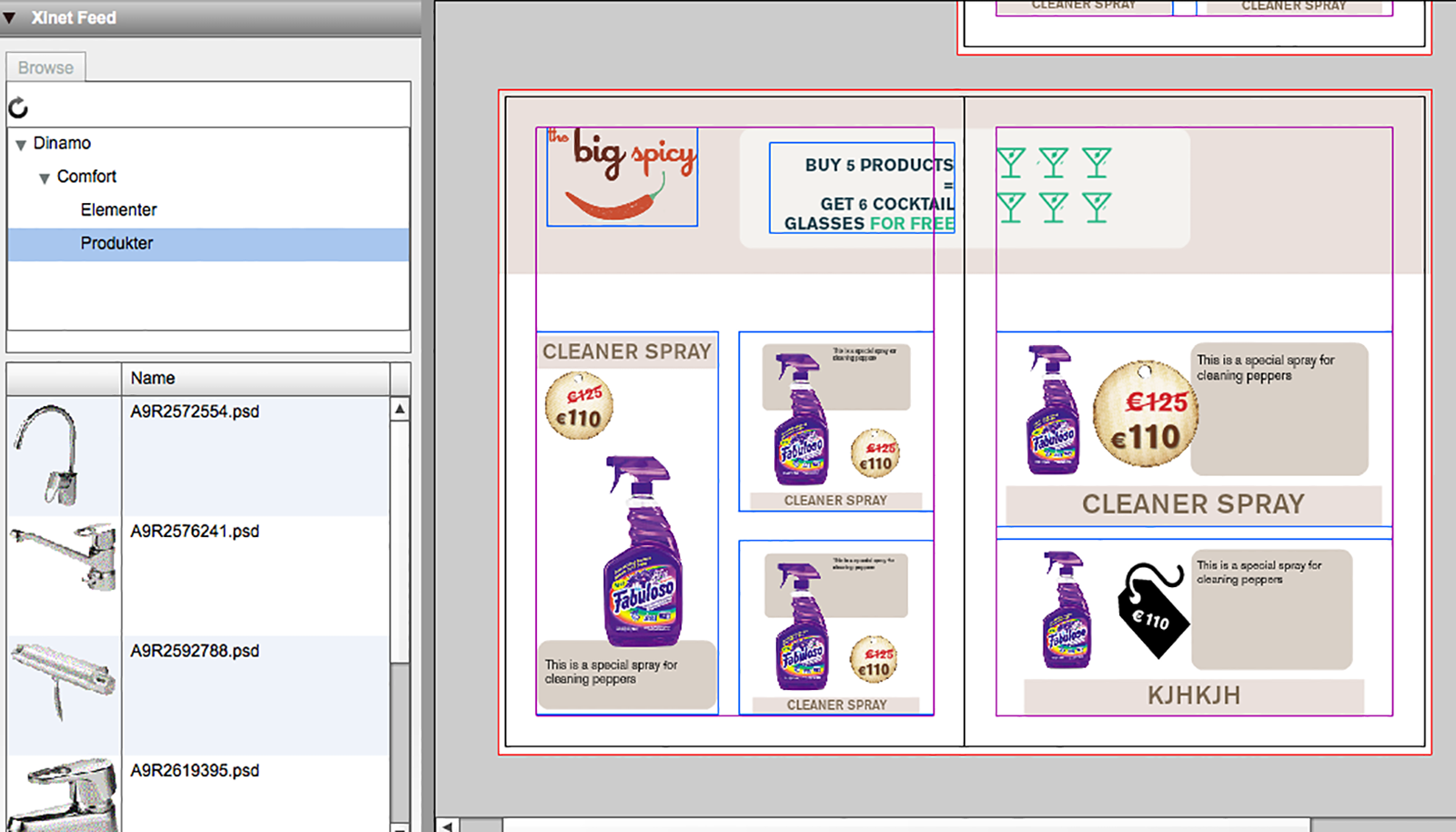Click the file list scroll-up arrow

pos(399,410)
